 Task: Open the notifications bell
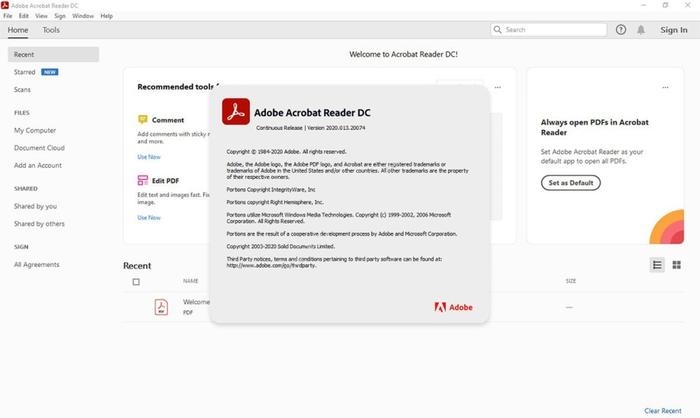tap(641, 30)
